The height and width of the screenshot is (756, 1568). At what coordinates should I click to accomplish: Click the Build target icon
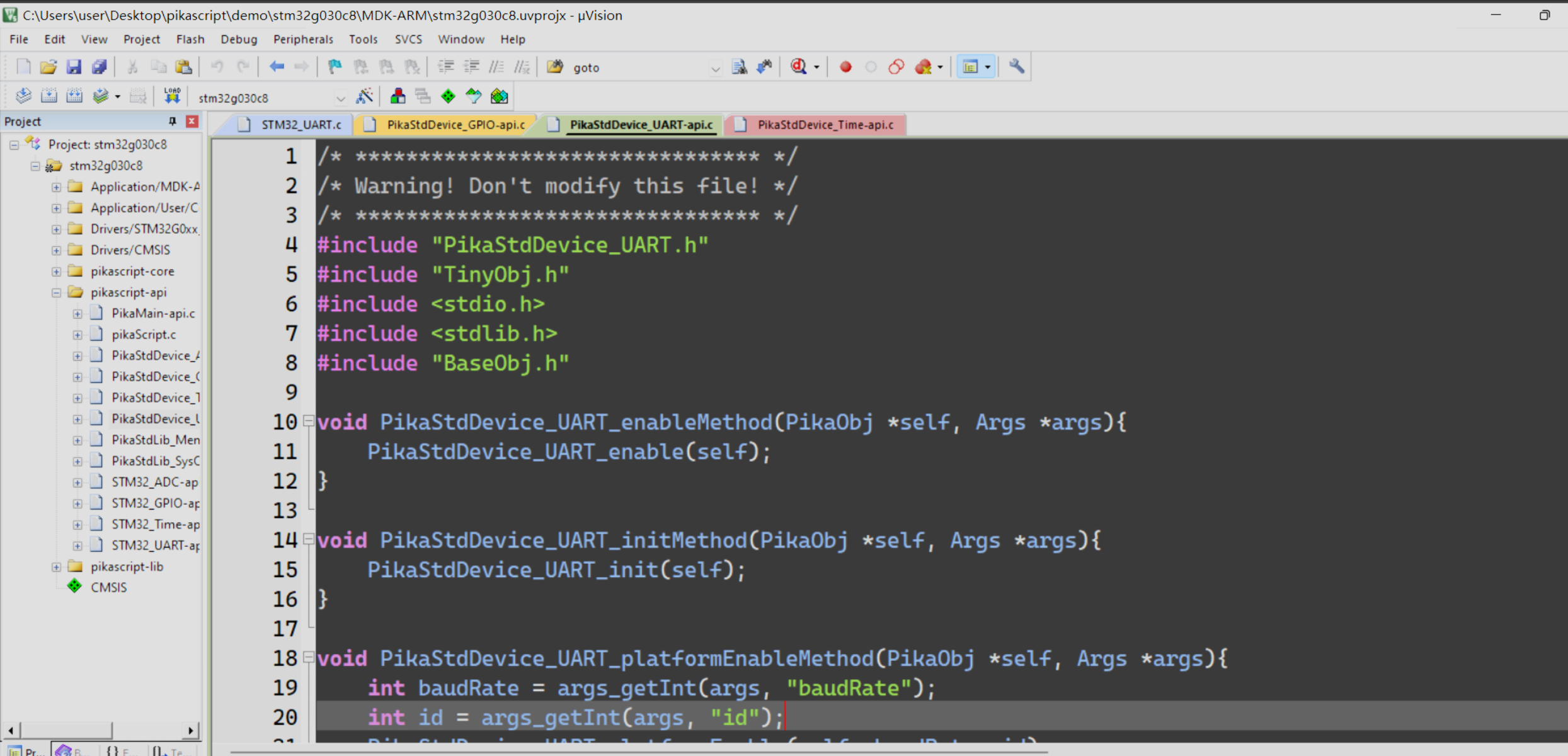(x=49, y=96)
